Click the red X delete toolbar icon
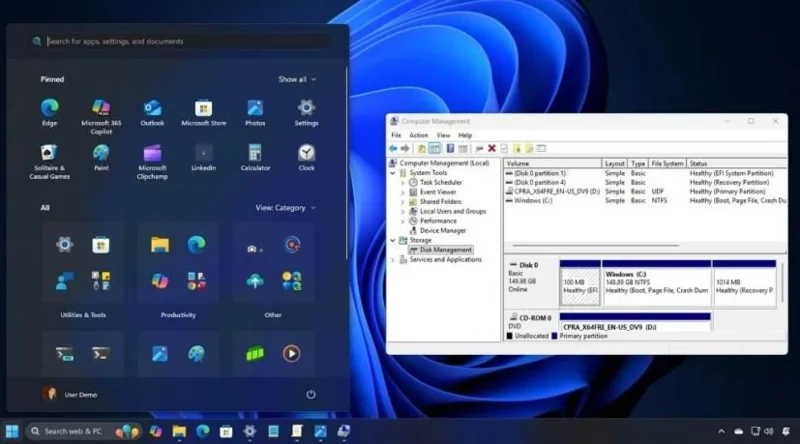This screenshot has width=800, height=444. (492, 149)
